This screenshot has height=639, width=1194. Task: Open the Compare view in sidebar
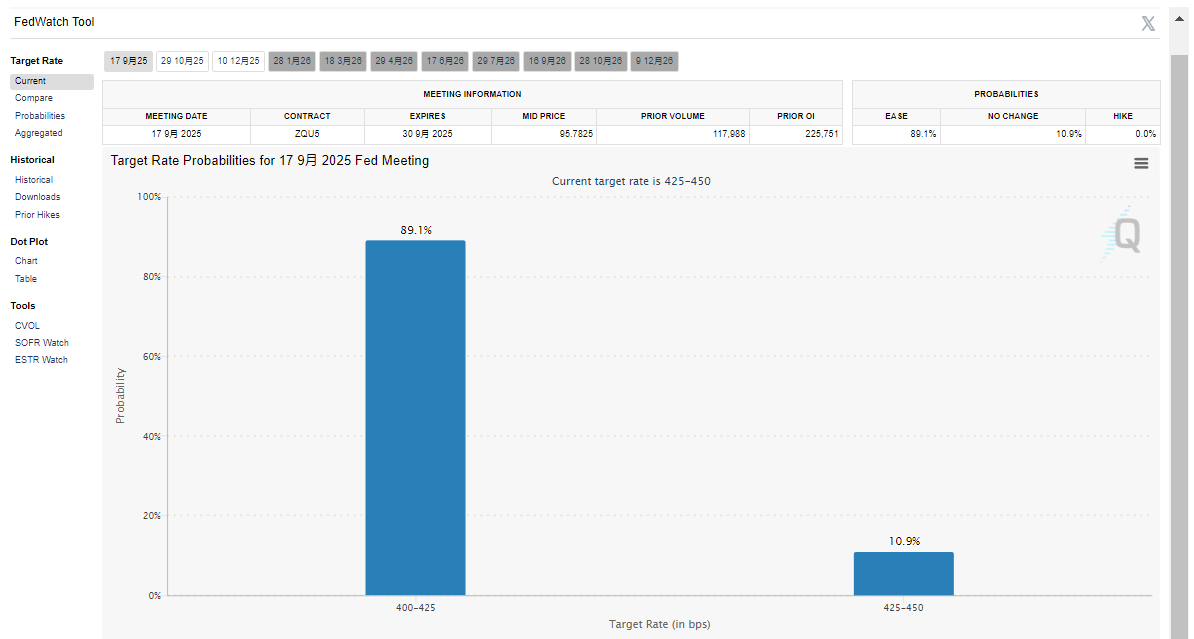(34, 98)
